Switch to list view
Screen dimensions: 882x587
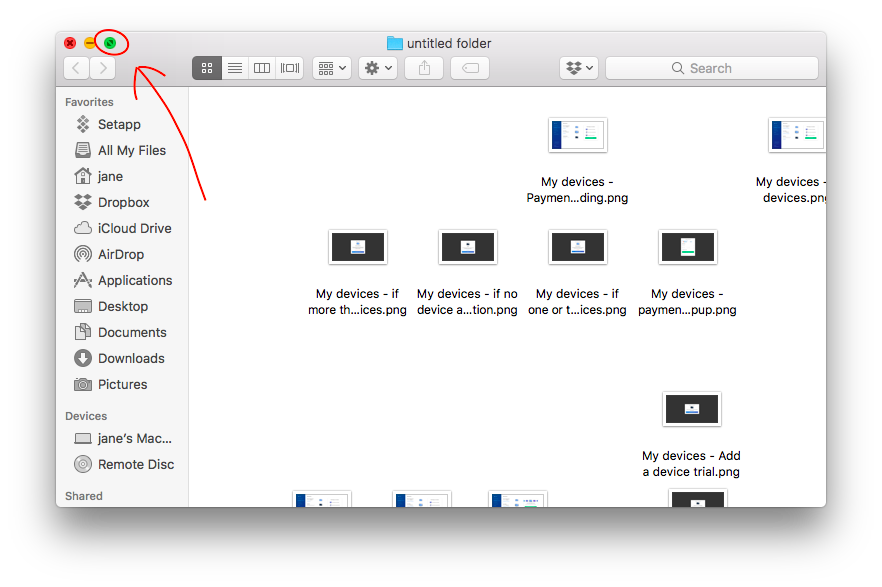(234, 67)
